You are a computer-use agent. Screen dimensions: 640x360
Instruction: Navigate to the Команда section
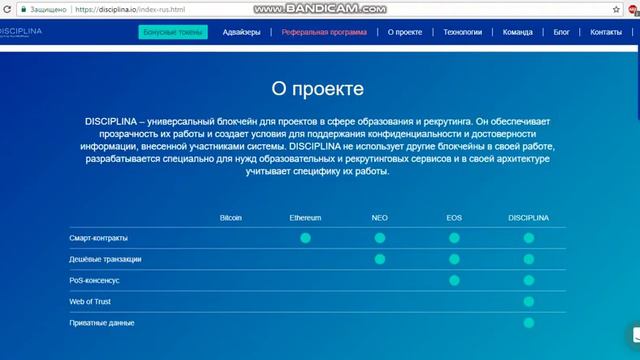[518, 32]
